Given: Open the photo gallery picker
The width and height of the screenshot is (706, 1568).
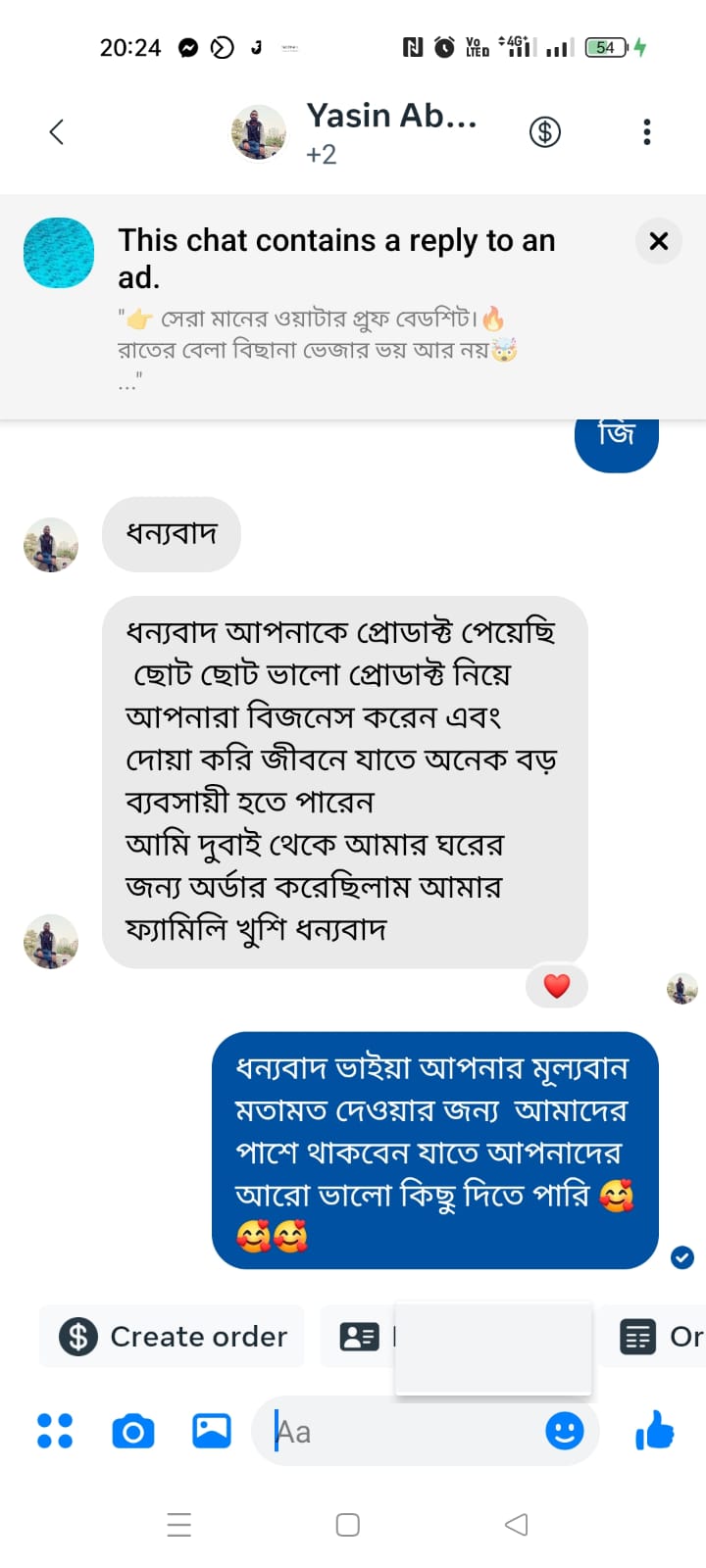Looking at the screenshot, I should coord(212,1431).
